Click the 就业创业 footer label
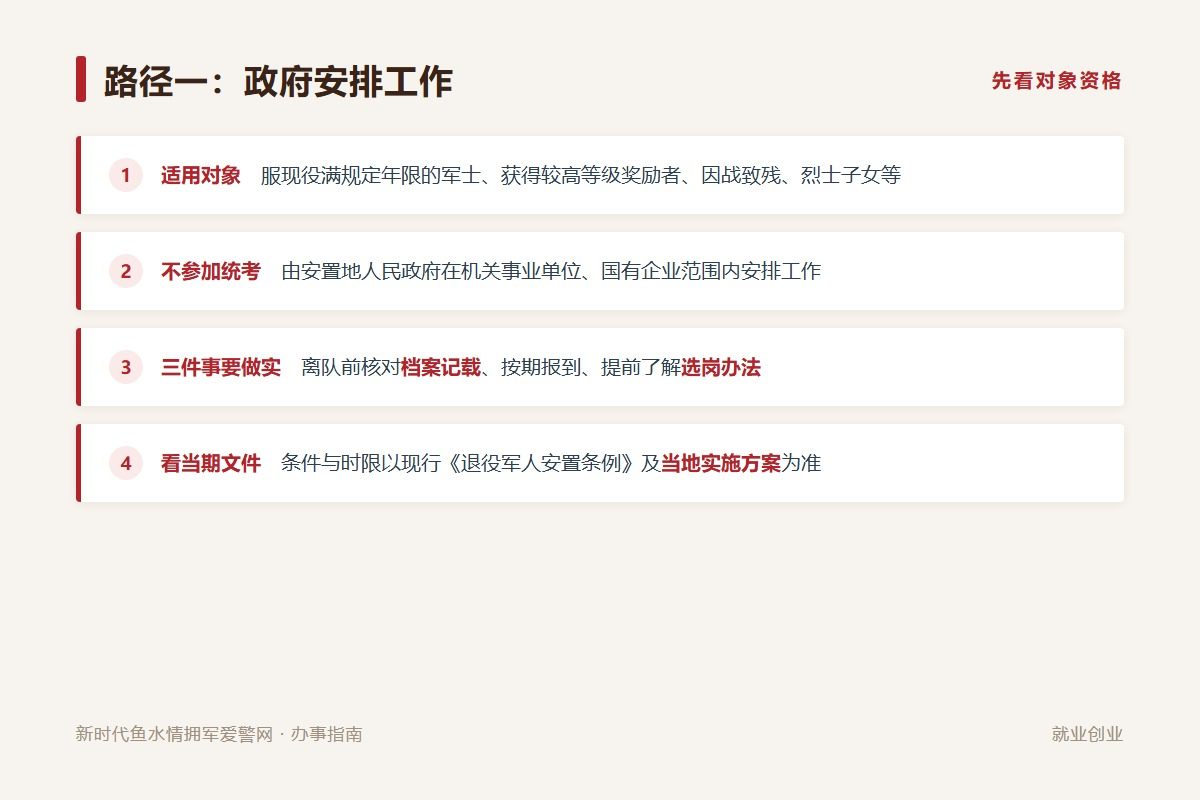This screenshot has width=1200, height=800. pyautogui.click(x=1087, y=734)
